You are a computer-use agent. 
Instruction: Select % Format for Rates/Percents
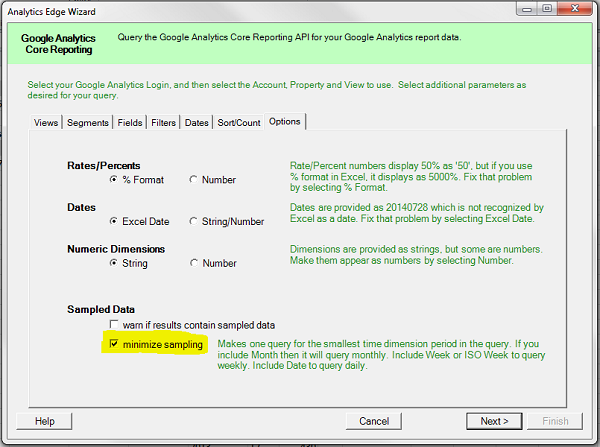click(114, 180)
